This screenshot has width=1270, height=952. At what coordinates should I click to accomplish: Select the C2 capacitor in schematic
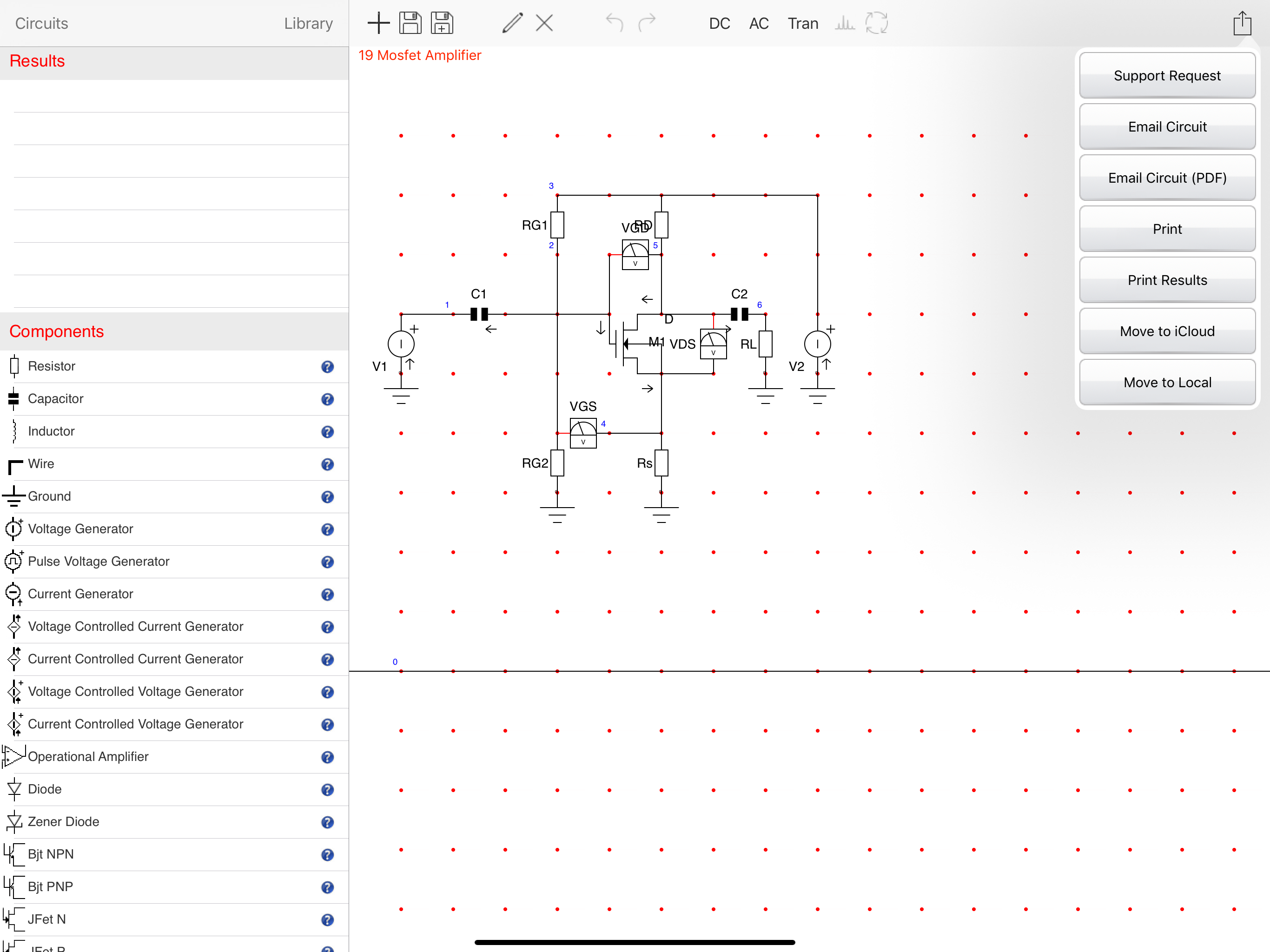click(x=739, y=314)
